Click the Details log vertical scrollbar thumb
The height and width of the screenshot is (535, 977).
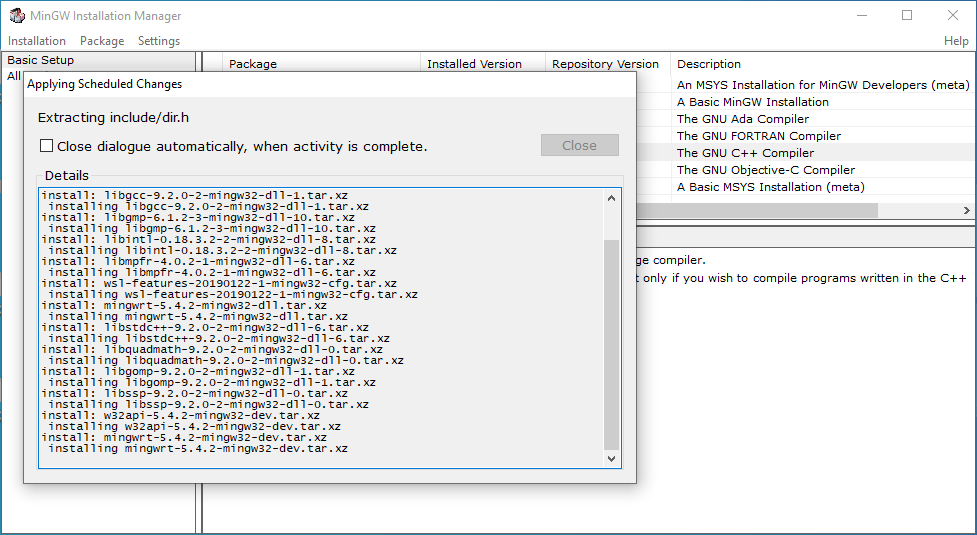coord(611,344)
